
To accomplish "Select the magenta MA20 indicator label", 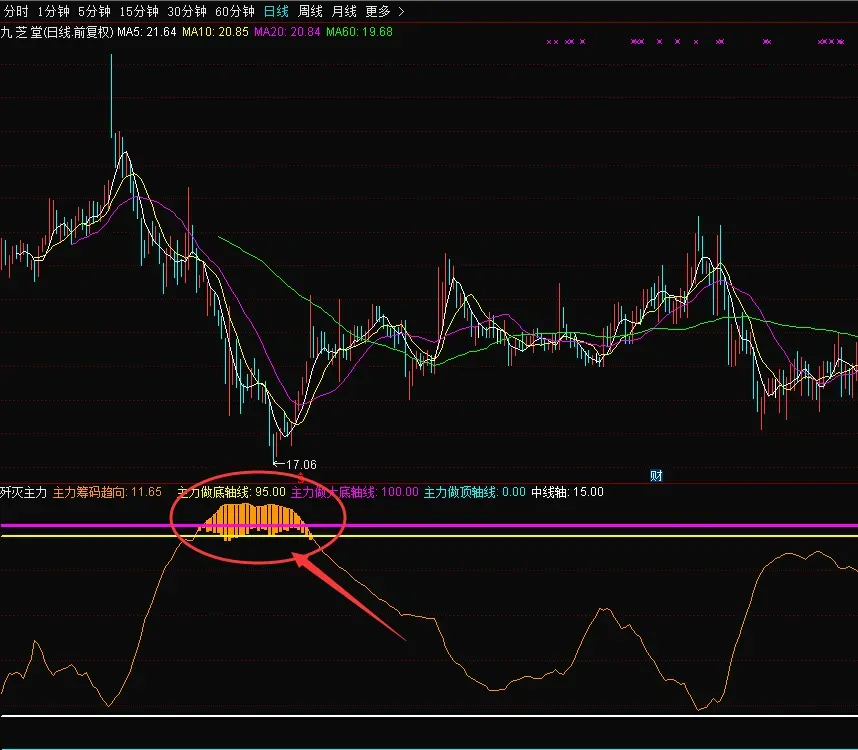I will click(287, 32).
